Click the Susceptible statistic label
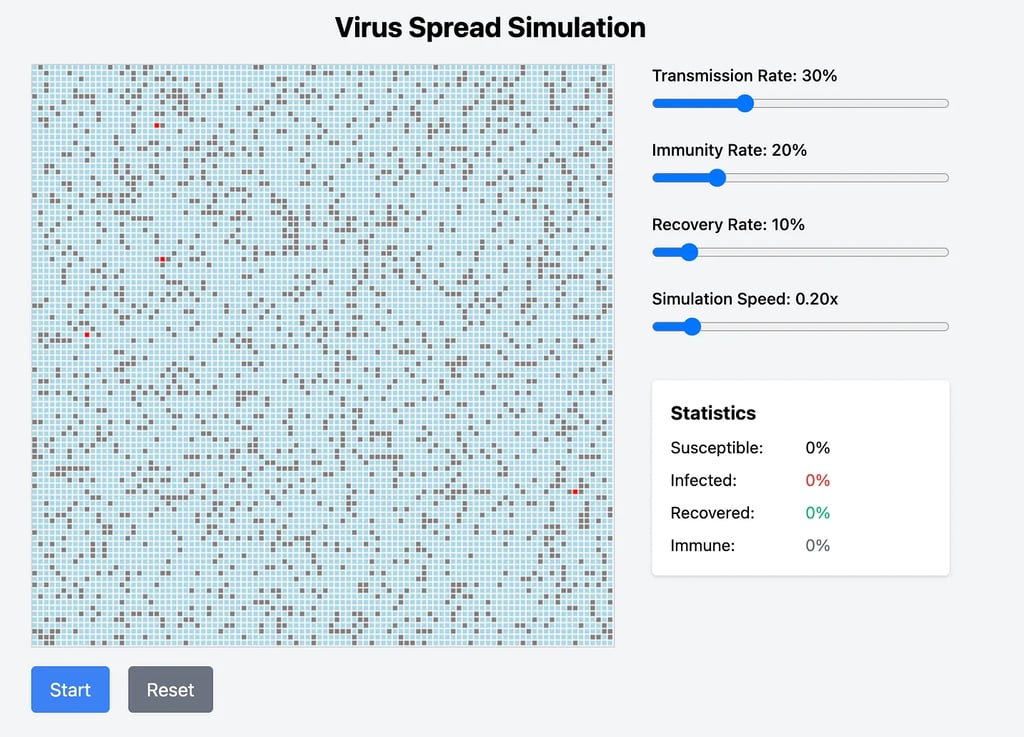 click(x=716, y=448)
